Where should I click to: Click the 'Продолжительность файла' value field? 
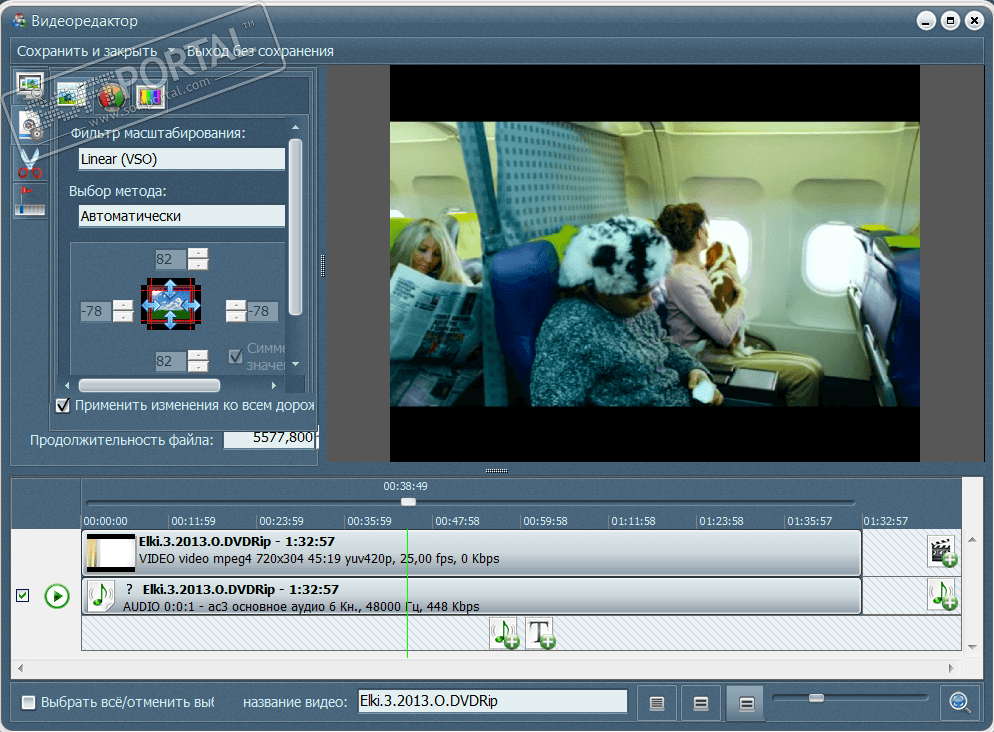click(x=270, y=438)
